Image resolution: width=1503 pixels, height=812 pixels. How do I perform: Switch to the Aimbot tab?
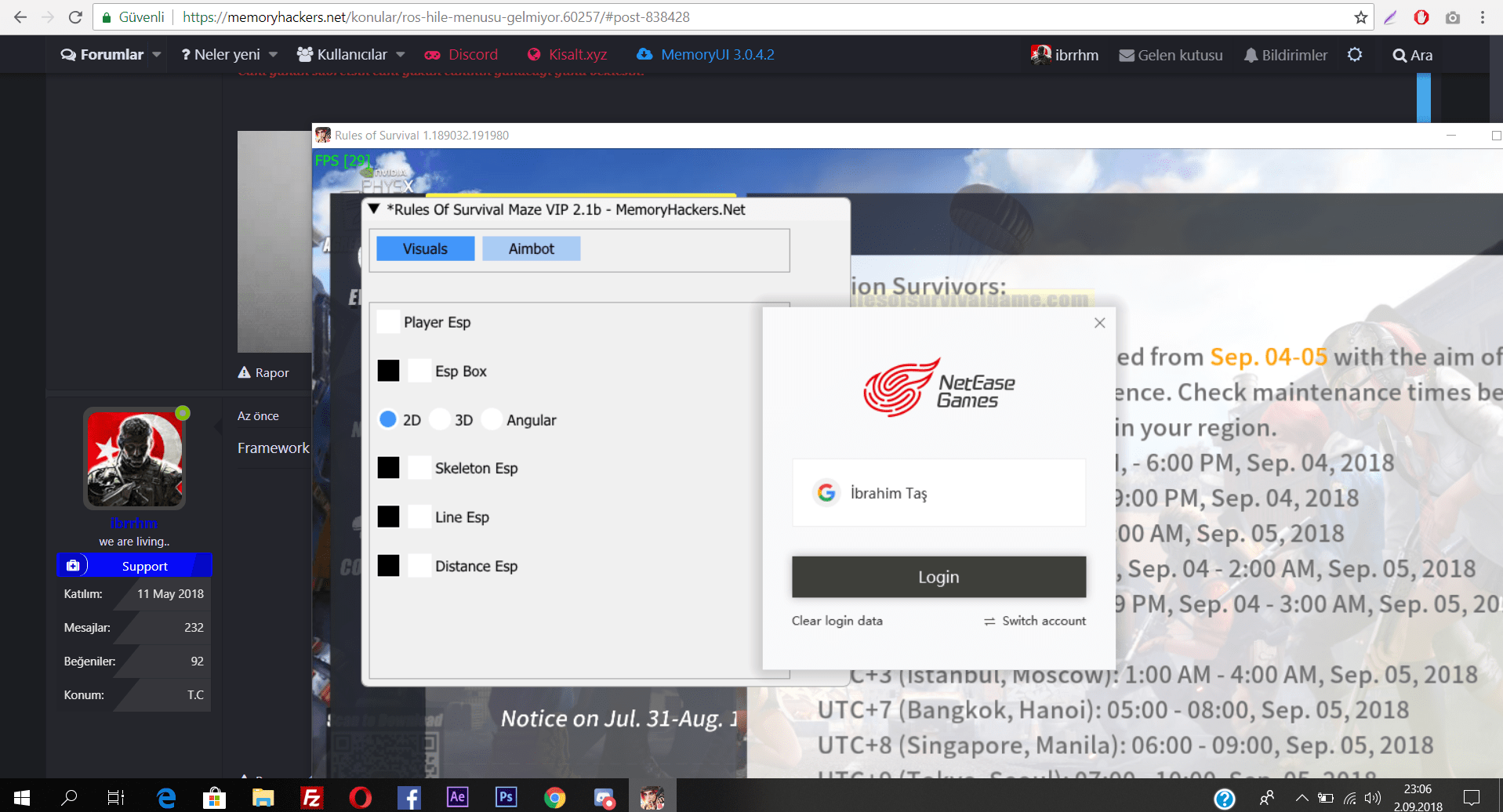coord(532,248)
